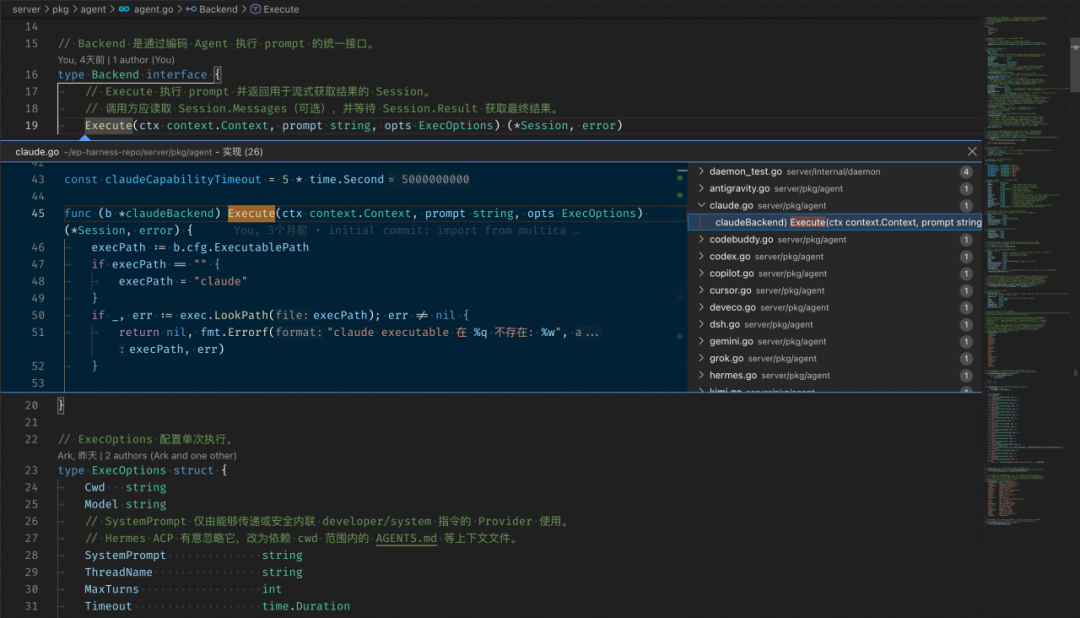Viewport: 1080px width, 618px height.
Task: Click Execute on line 19 of the interface
Action: [108, 125]
